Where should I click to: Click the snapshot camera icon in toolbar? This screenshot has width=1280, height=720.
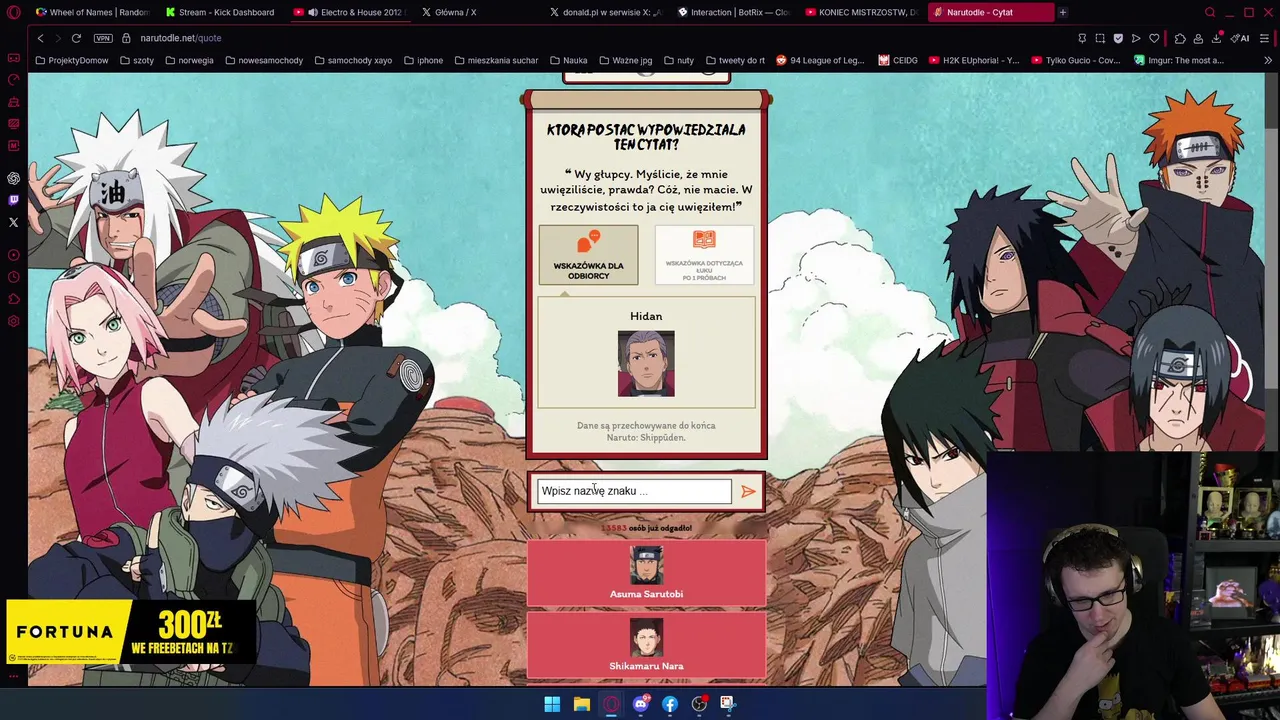pos(1100,38)
